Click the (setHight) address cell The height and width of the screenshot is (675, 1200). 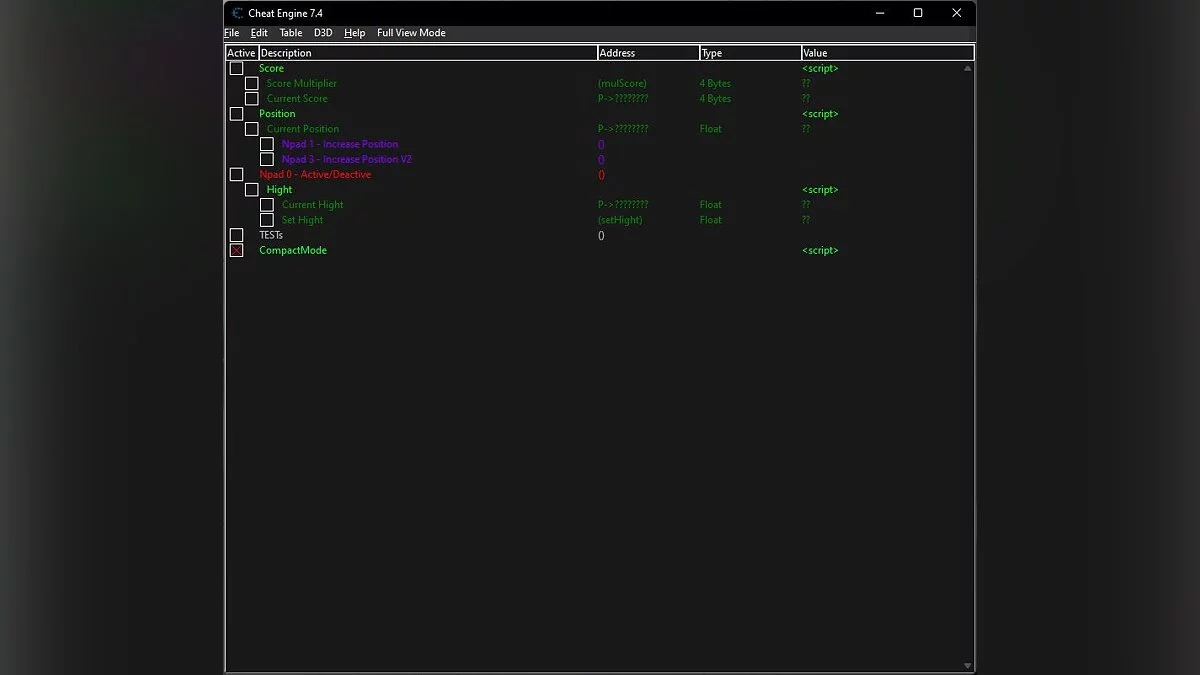pyautogui.click(x=620, y=220)
